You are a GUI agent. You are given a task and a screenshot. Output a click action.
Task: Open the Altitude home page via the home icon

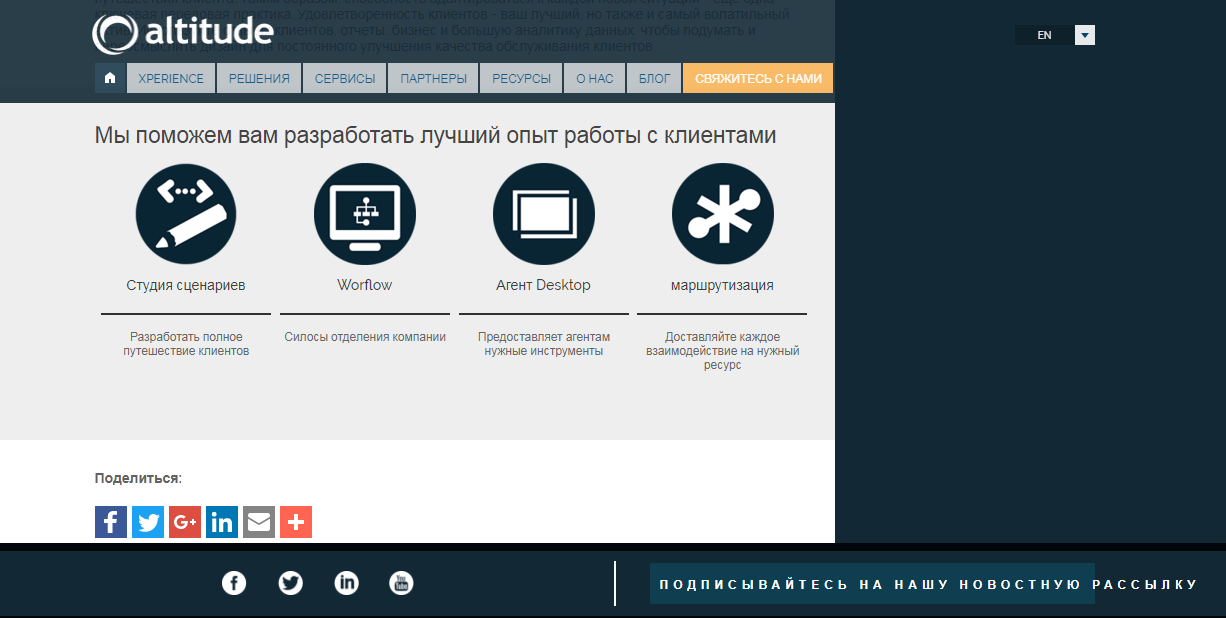click(110, 77)
